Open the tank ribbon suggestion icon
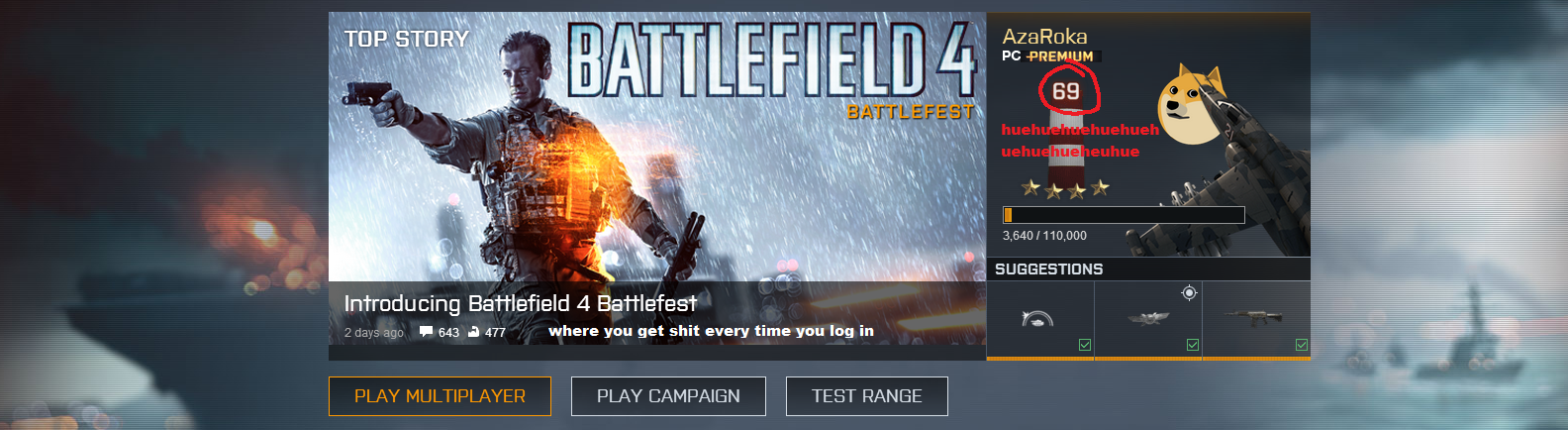The image size is (1568, 430). click(1037, 318)
